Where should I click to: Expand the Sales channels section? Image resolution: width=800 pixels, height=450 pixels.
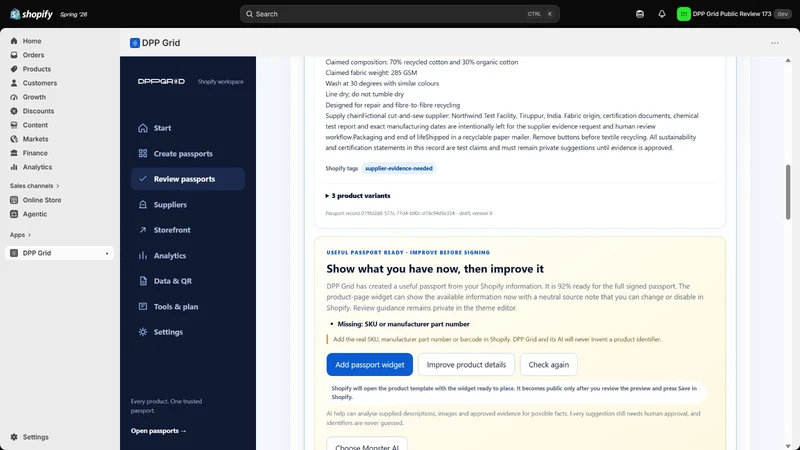click(x=34, y=186)
